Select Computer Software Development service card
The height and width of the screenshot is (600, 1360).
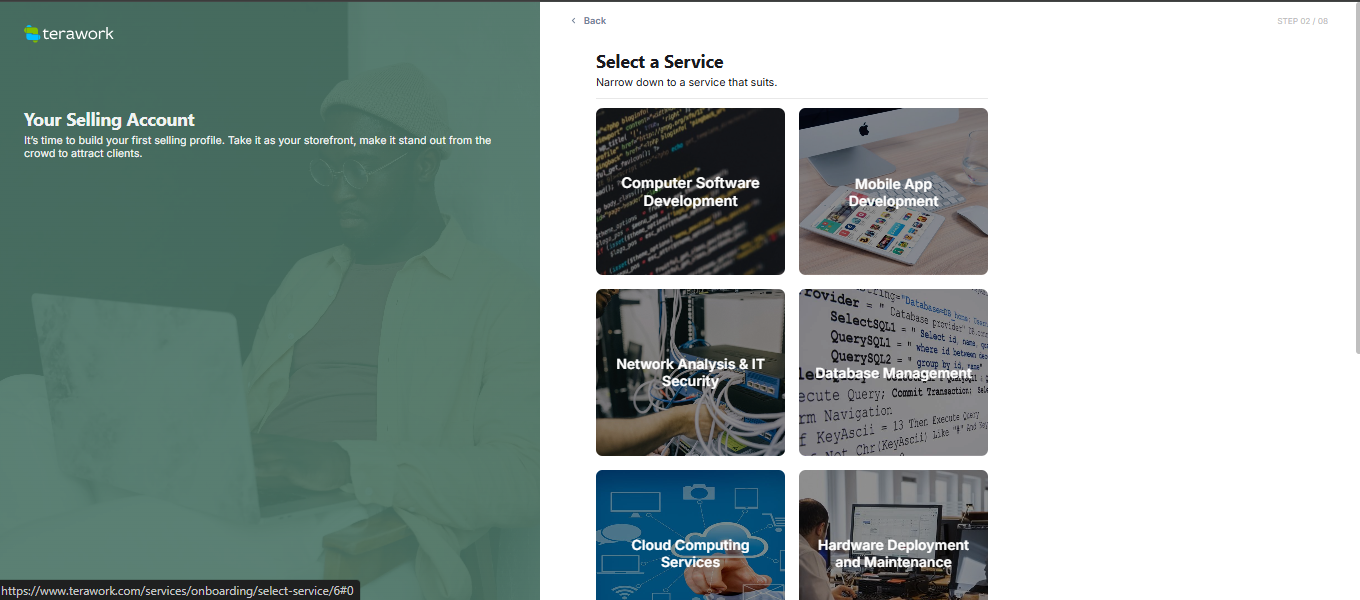click(x=690, y=191)
